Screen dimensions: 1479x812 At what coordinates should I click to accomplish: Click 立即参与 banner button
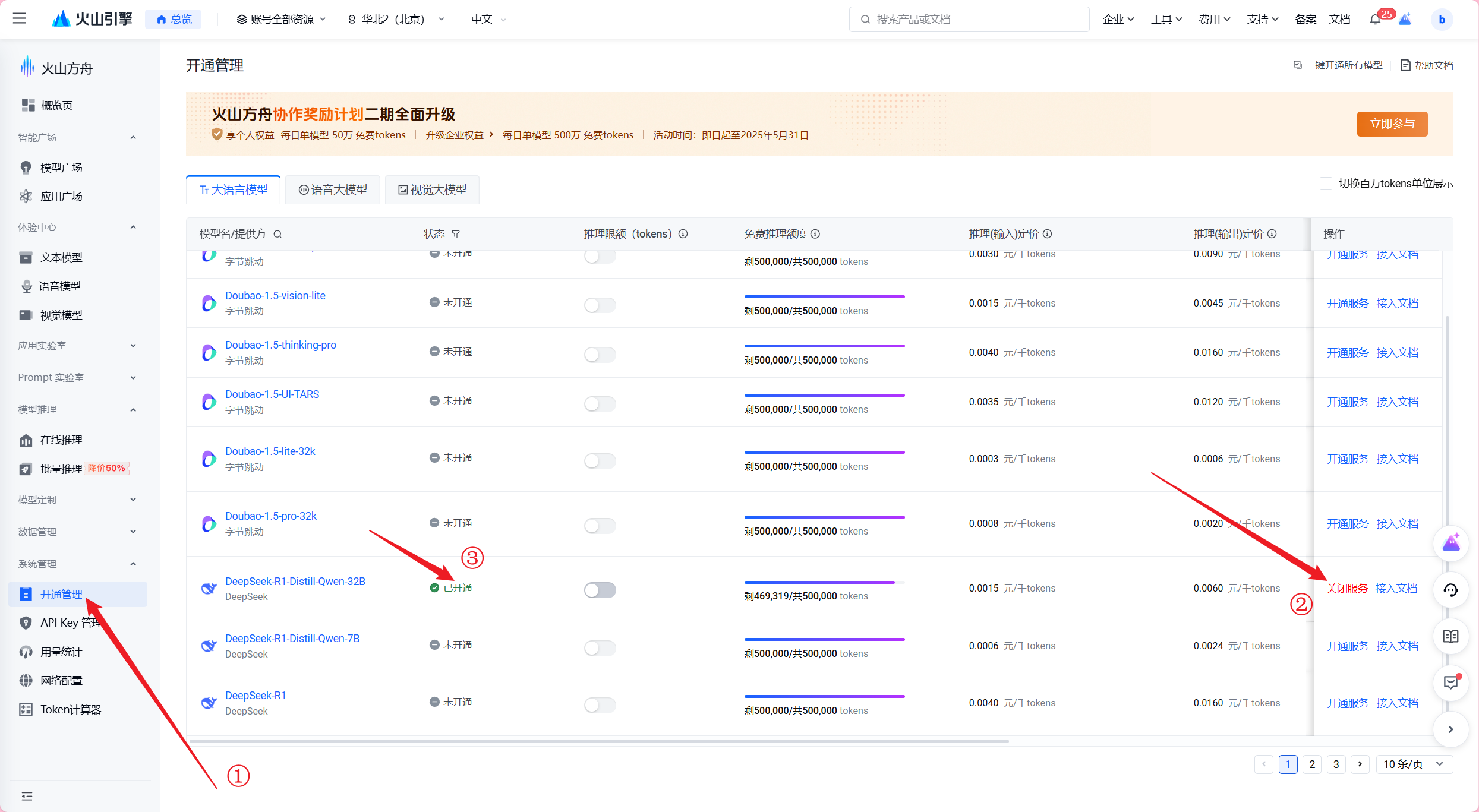click(1392, 124)
